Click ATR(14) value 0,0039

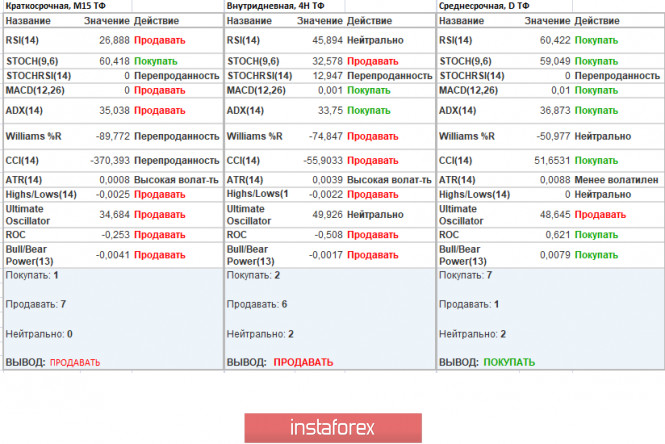click(x=327, y=180)
